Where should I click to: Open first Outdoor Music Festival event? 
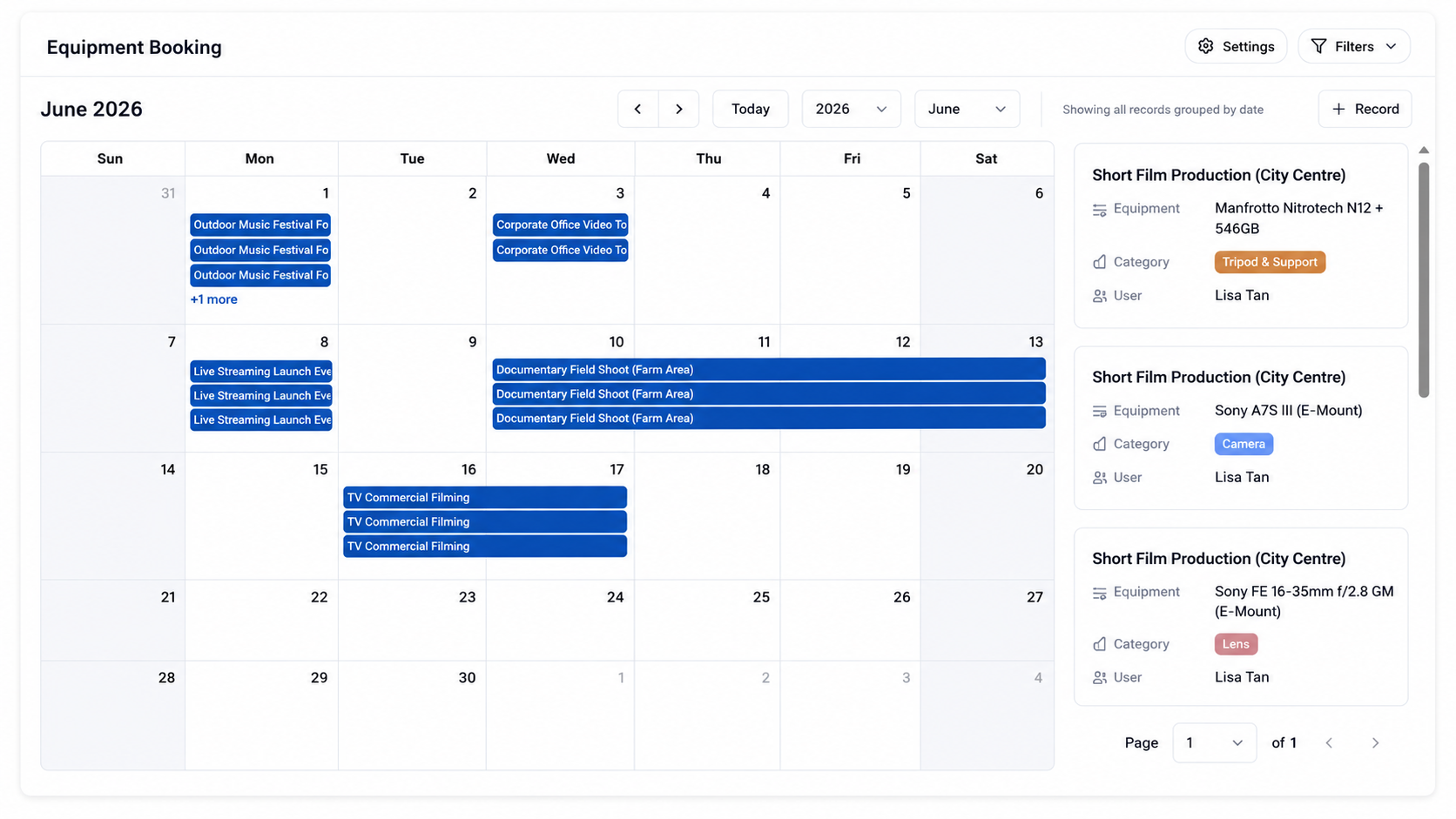[x=260, y=225]
